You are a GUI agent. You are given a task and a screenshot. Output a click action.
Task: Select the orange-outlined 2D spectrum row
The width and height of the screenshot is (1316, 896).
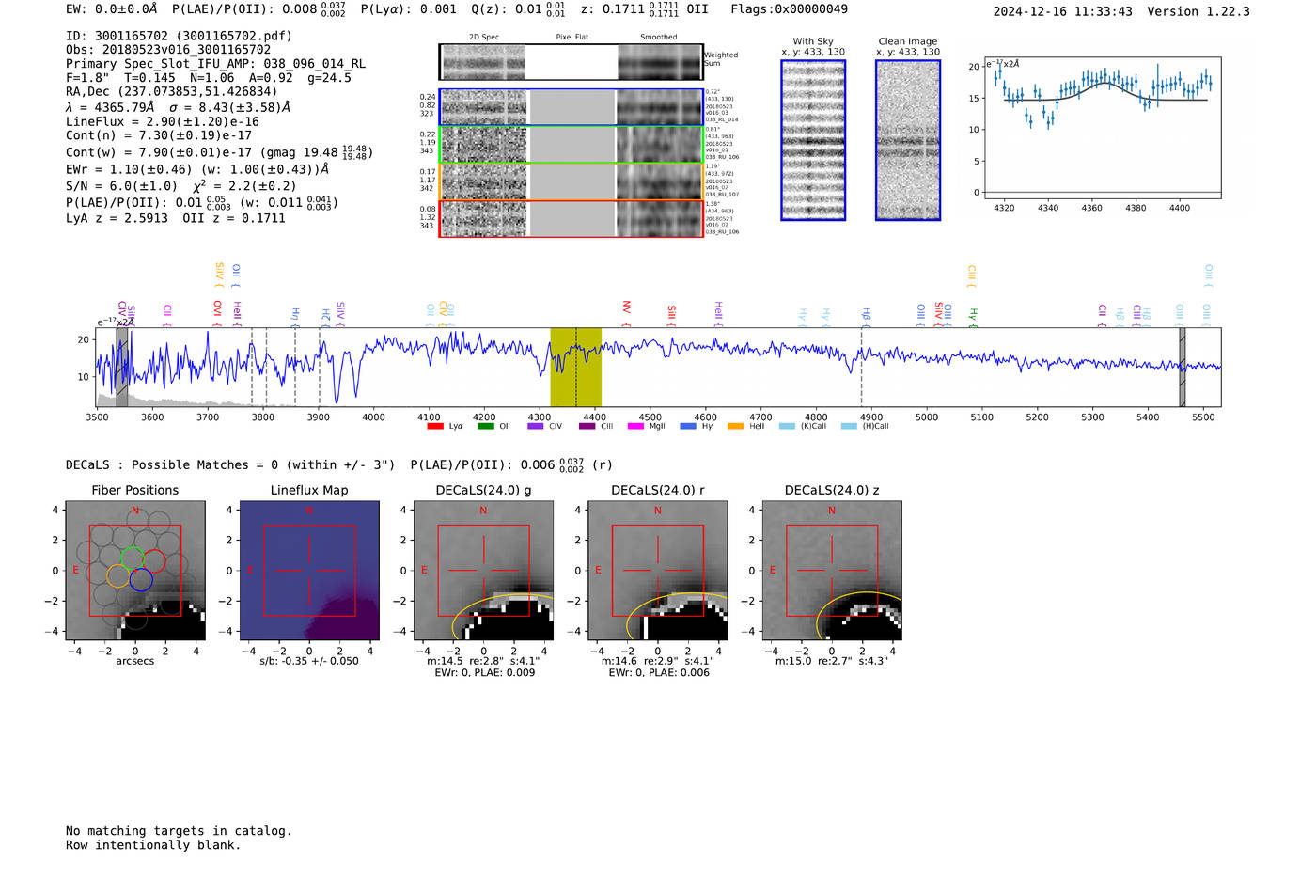pos(572,181)
